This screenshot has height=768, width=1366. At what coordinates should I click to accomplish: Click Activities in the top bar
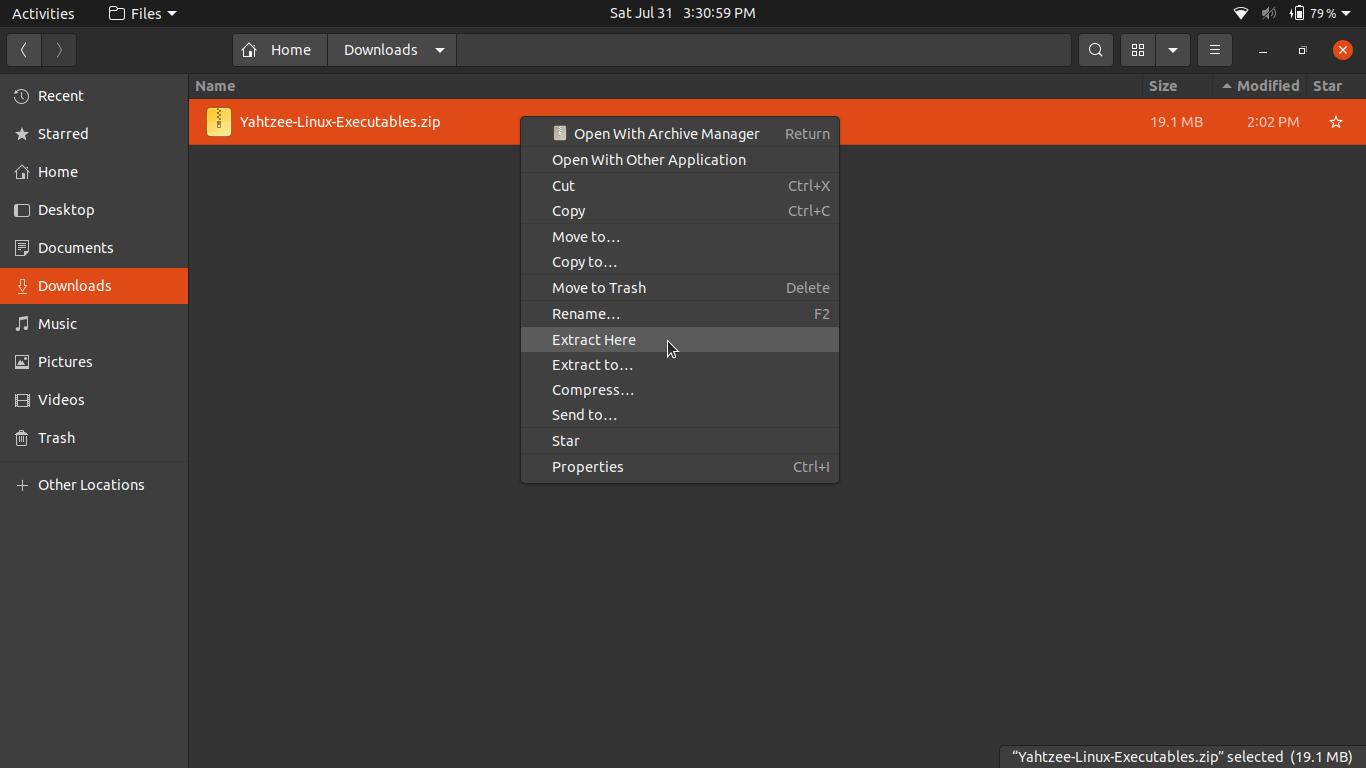(x=43, y=13)
